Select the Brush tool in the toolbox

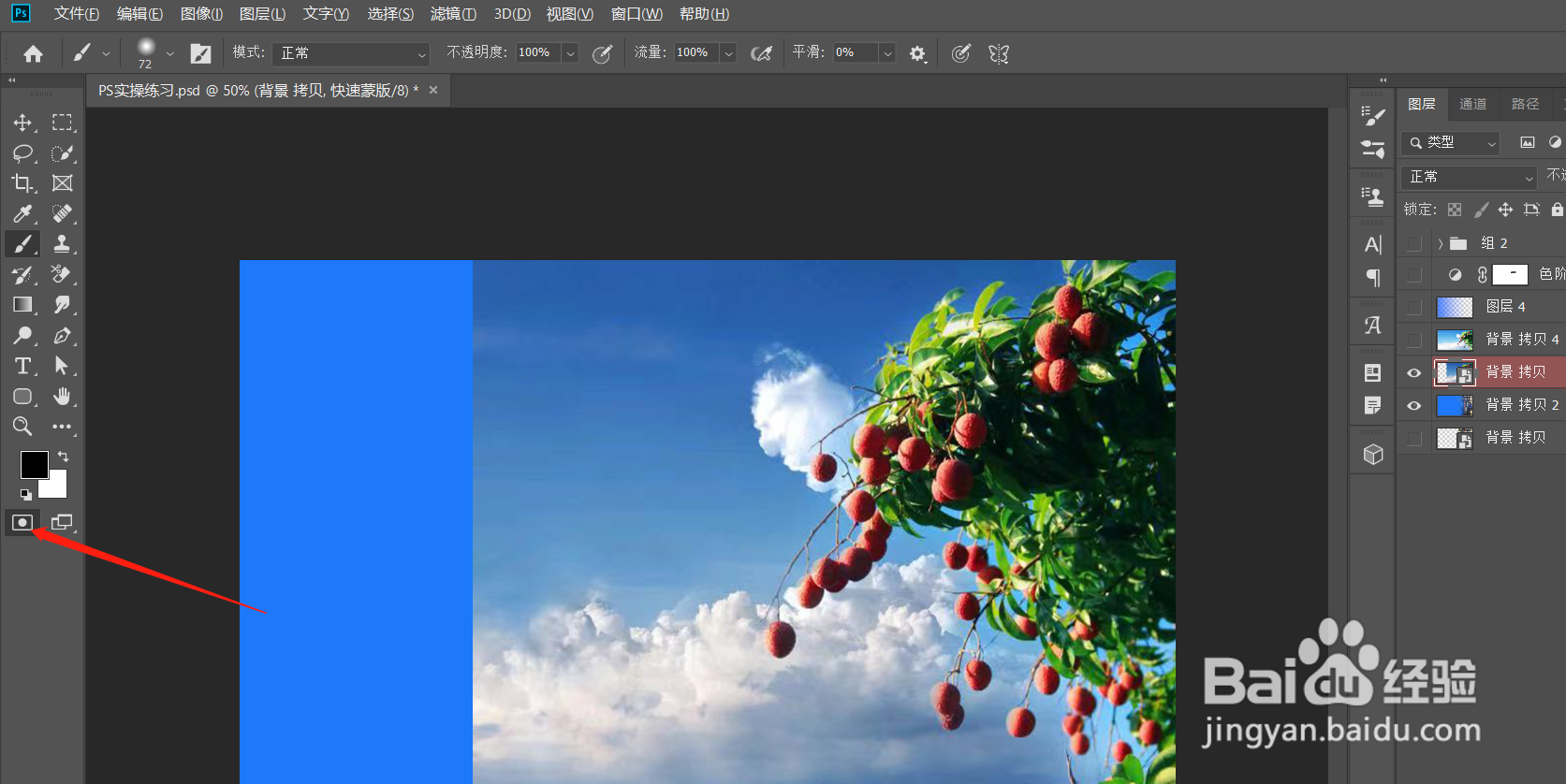[x=22, y=244]
